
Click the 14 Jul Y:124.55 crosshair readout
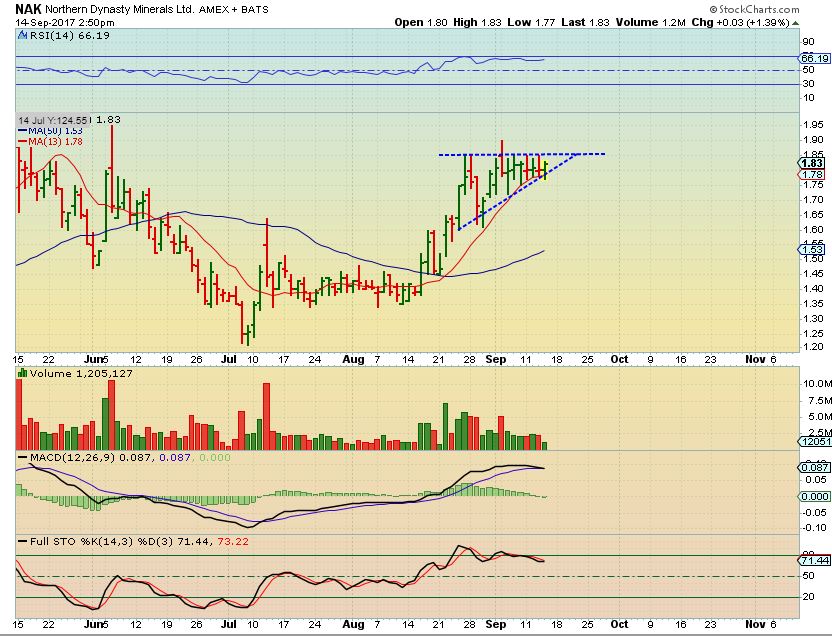point(53,120)
